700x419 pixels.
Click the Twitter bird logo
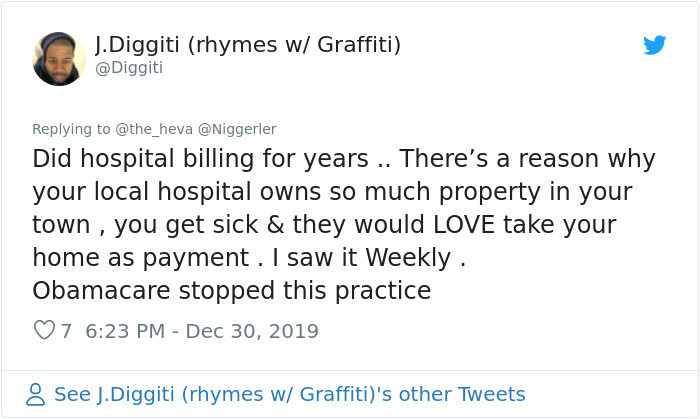coord(654,45)
